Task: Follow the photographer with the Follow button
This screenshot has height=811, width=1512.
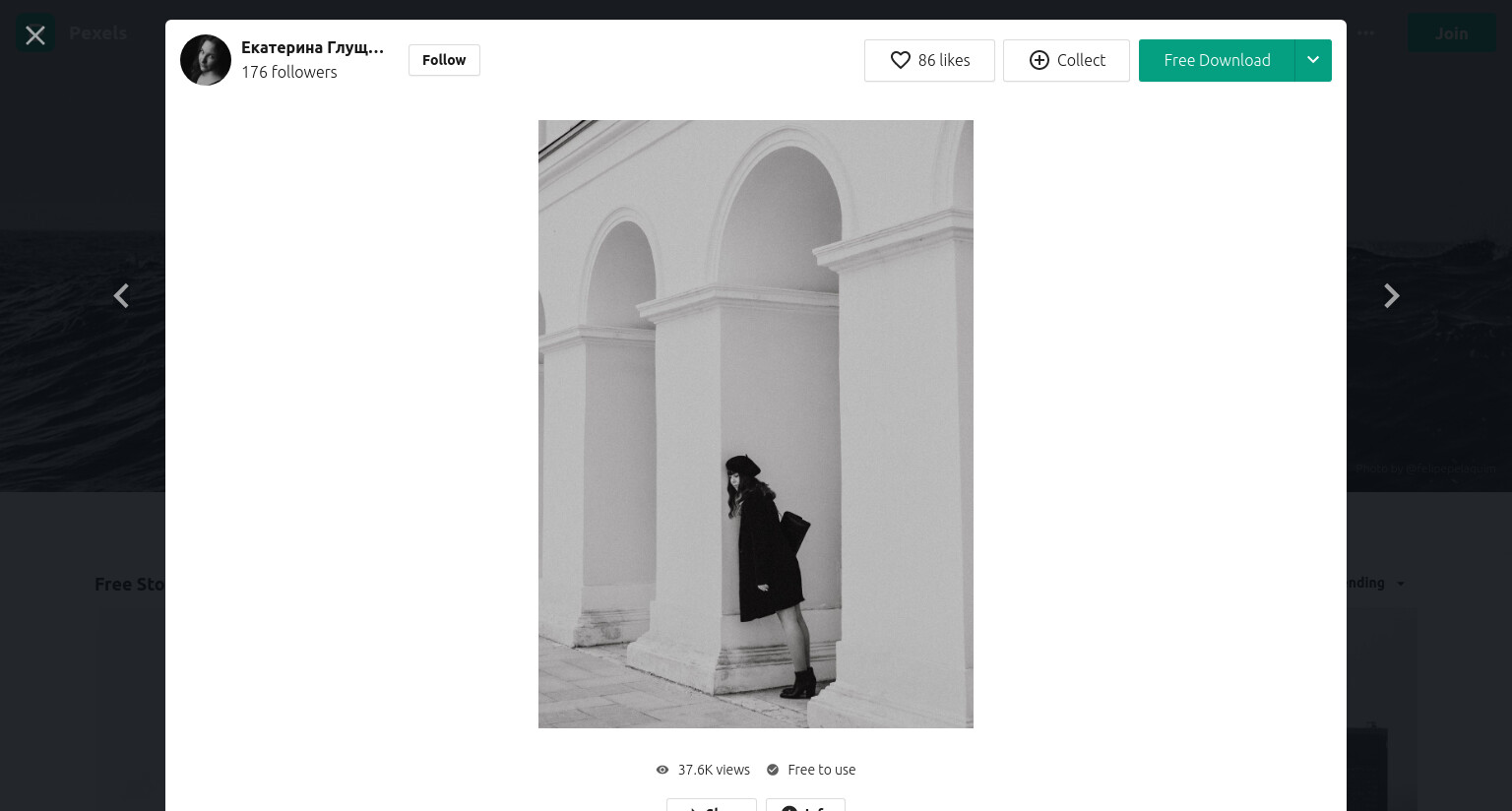Action: (x=444, y=60)
